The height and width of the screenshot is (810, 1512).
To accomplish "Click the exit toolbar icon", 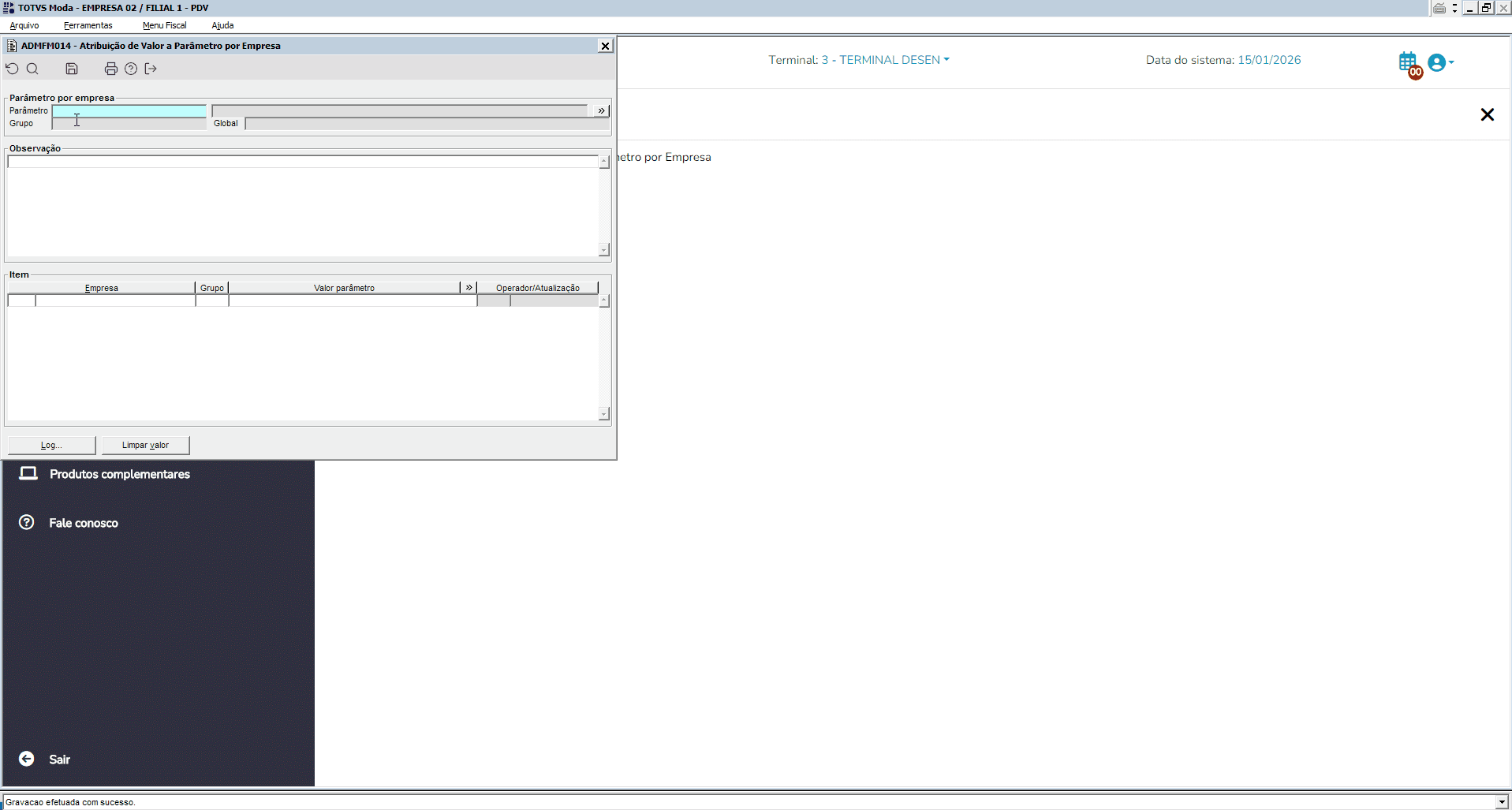I will [x=151, y=69].
